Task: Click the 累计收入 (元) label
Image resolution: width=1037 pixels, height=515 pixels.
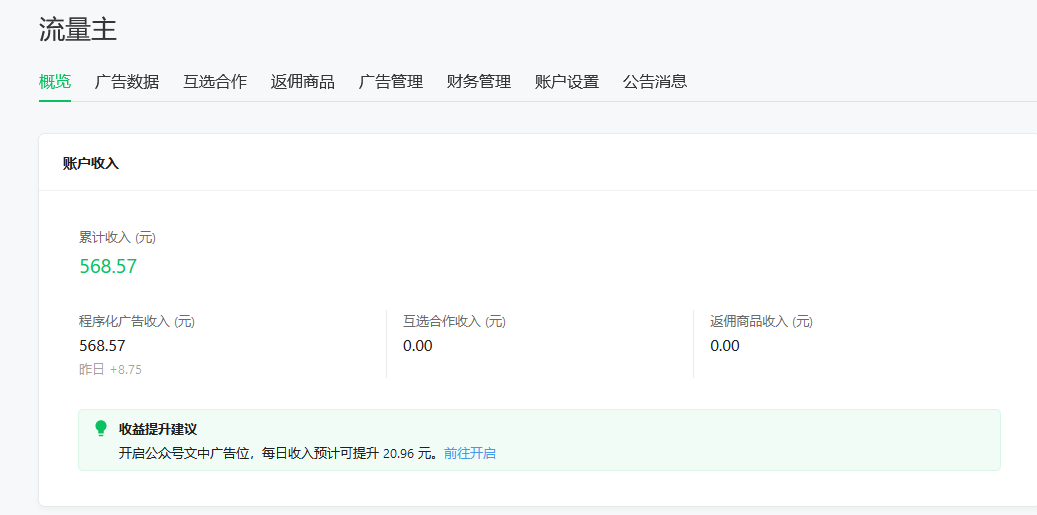Action: [118, 238]
